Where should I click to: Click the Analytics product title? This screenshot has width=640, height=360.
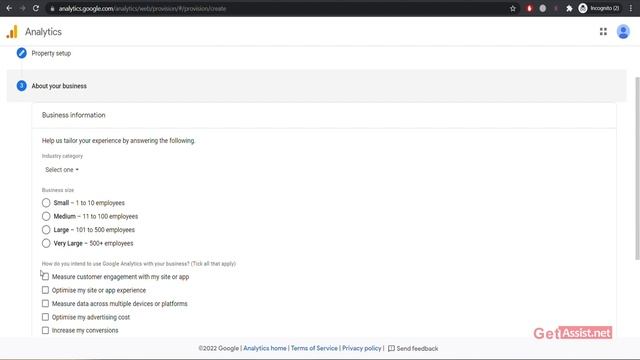[43, 32]
